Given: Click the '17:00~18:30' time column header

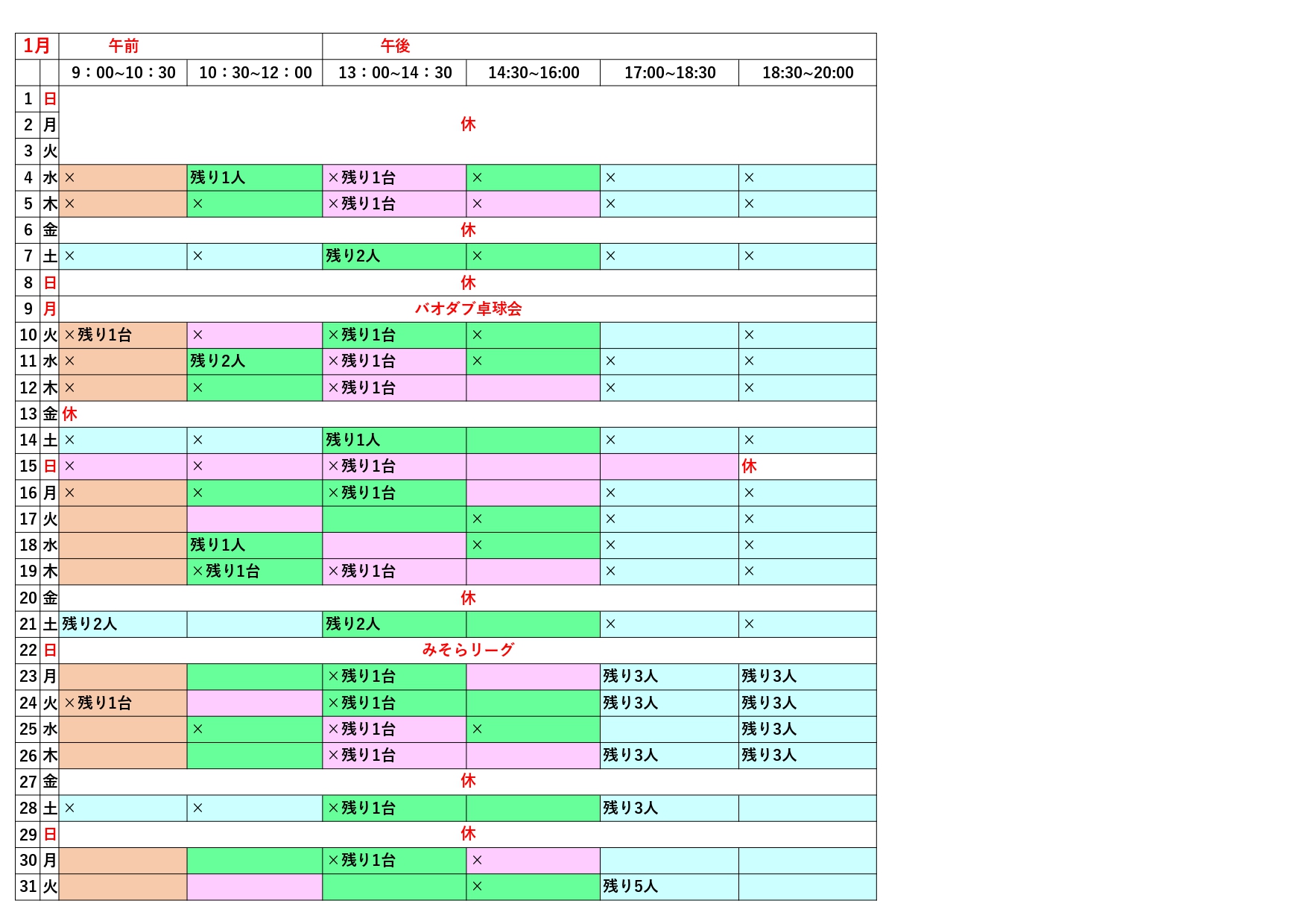Looking at the screenshot, I should (670, 73).
